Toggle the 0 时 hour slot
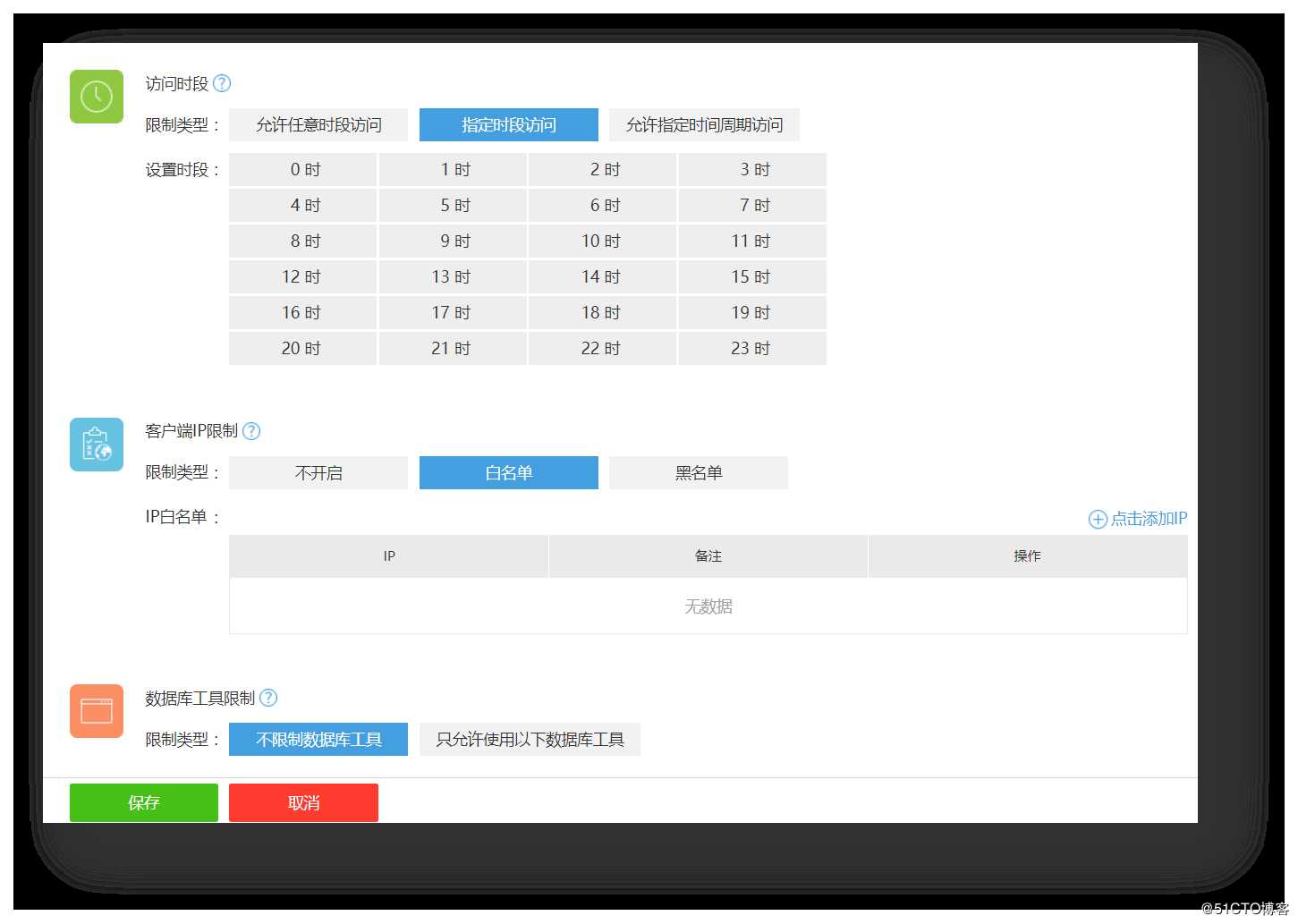The image size is (1298, 924). tap(302, 170)
